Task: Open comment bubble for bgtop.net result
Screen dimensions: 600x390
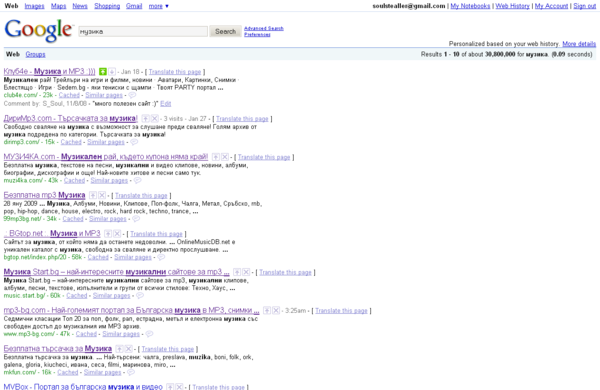Action: tap(161, 257)
